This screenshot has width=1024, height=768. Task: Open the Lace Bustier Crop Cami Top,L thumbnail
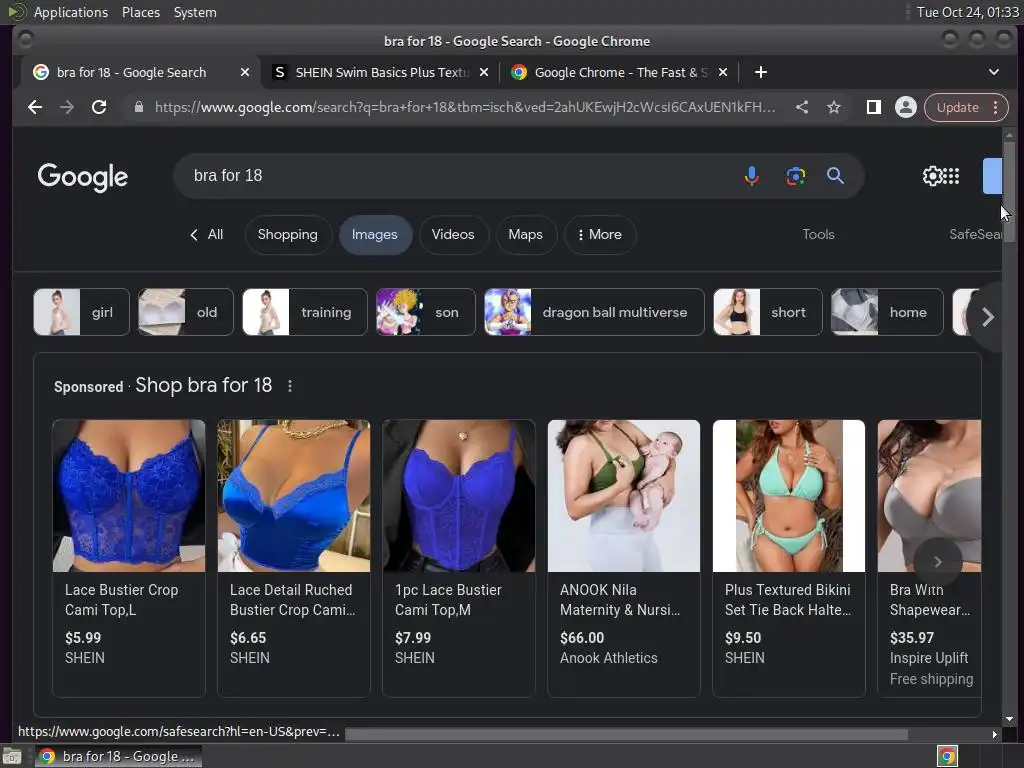point(129,496)
